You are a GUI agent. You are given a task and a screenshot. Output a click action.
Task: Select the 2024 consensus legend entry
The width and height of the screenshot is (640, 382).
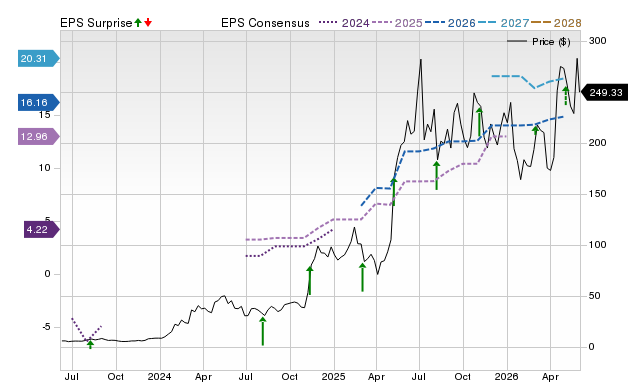click(x=344, y=23)
